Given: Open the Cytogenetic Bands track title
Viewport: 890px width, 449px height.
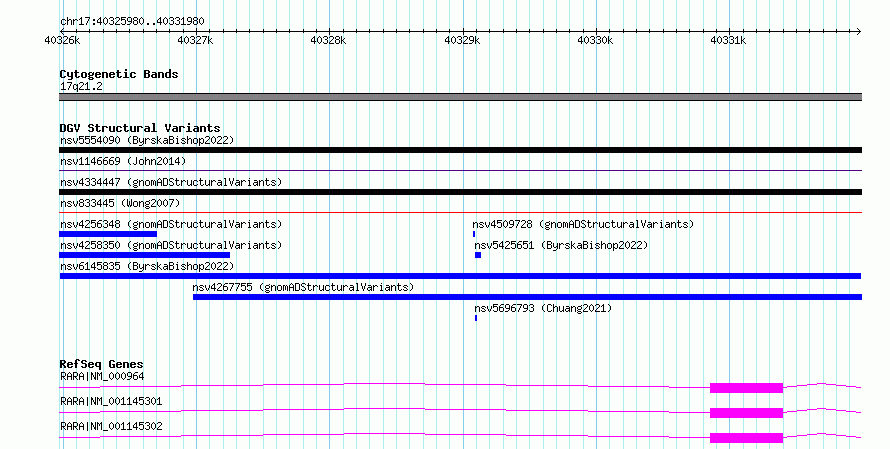Looking at the screenshot, I should tap(119, 74).
